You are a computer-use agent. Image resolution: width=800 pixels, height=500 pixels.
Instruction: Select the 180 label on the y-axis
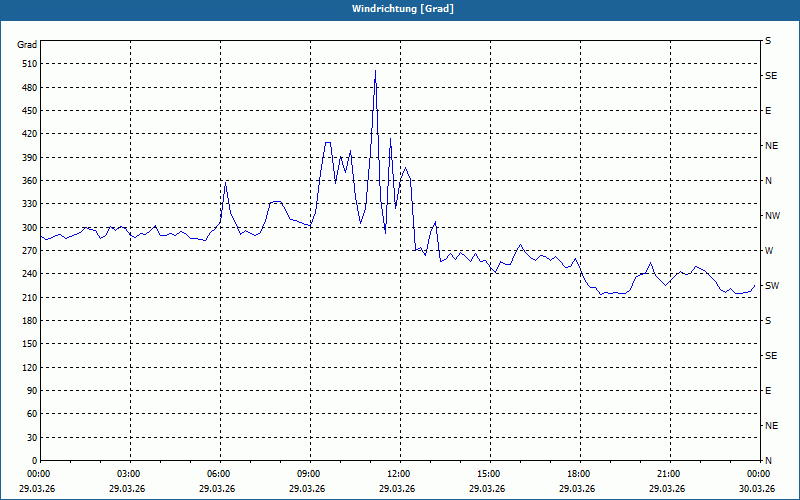coord(27,321)
